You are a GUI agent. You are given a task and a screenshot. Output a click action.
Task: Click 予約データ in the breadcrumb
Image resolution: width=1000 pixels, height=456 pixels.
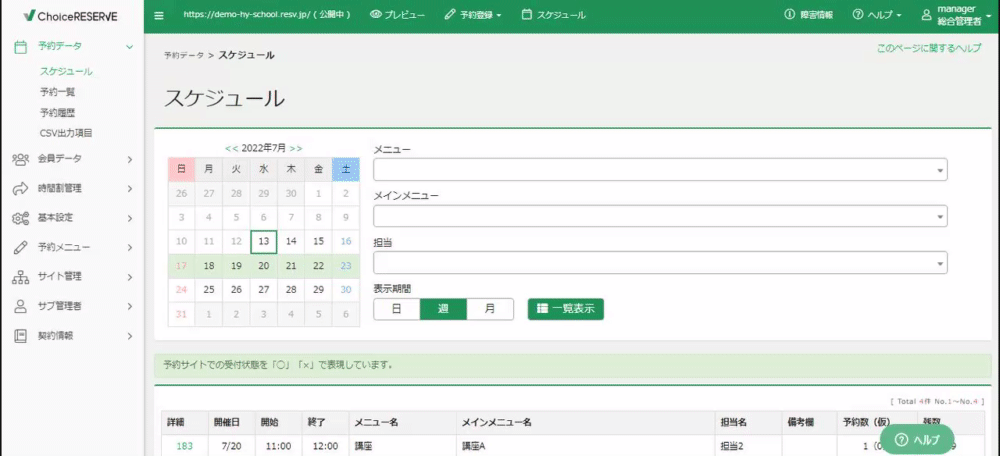[184, 55]
